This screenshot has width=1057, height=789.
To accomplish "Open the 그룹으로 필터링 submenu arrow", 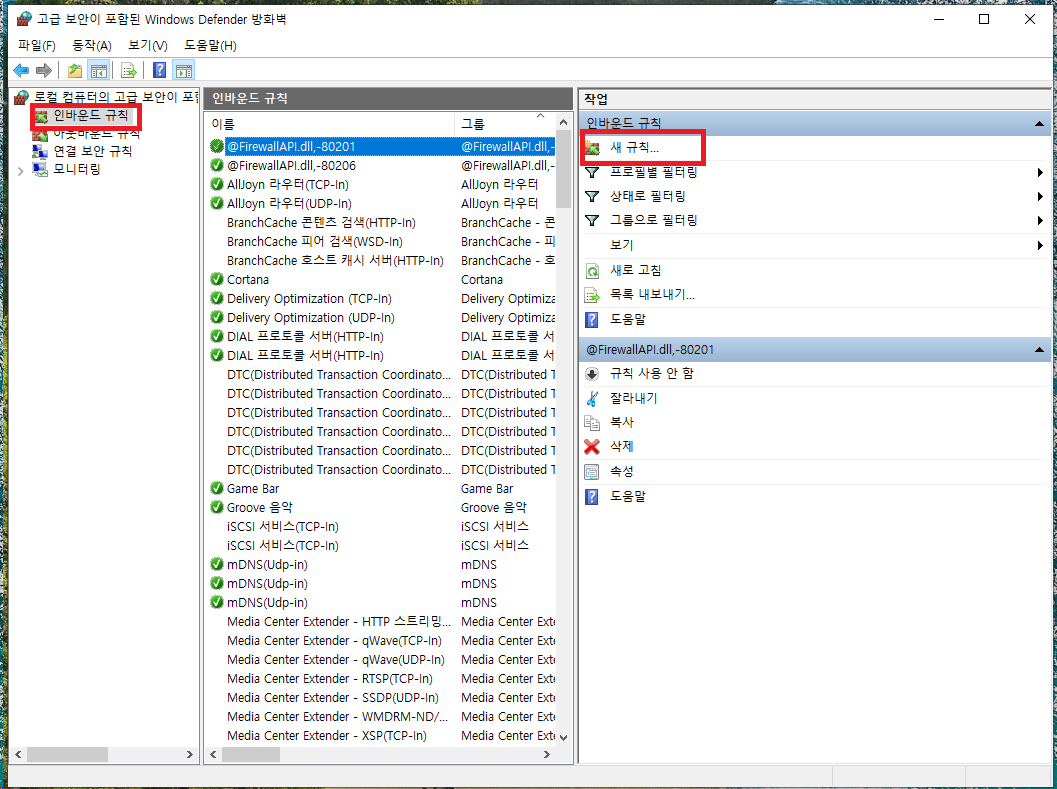I will click(x=1040, y=221).
